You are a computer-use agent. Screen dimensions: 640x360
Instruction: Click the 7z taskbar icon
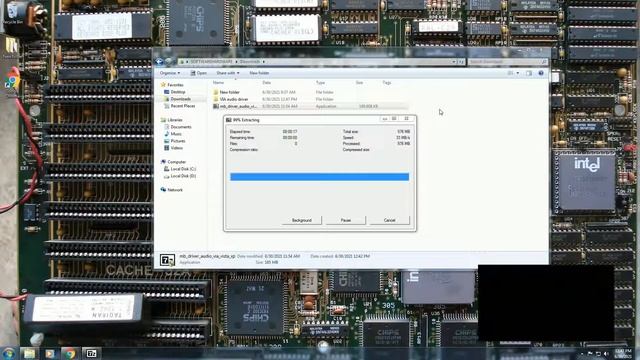tap(91, 353)
